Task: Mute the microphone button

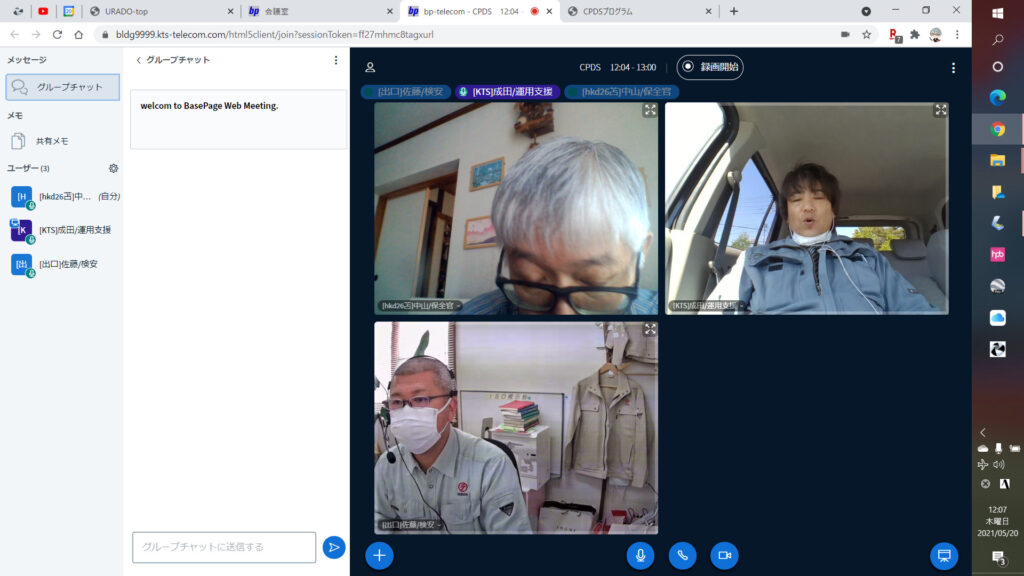Action: (x=640, y=555)
